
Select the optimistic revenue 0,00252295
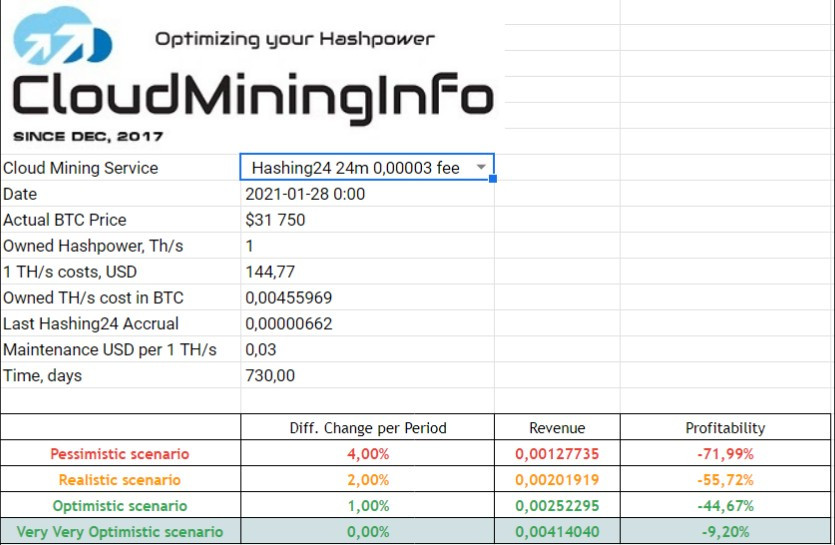click(x=557, y=506)
